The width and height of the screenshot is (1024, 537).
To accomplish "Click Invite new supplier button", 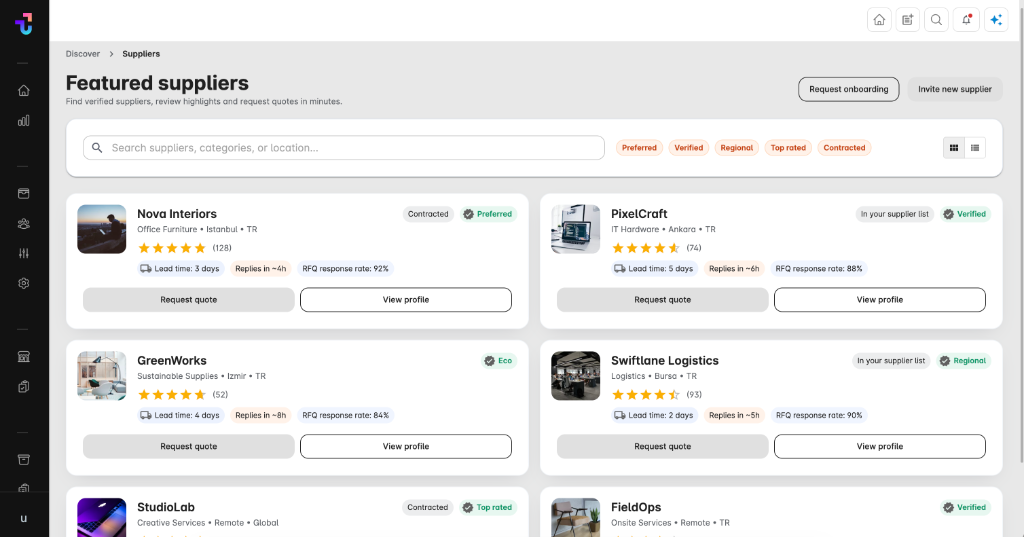I will [955, 90].
